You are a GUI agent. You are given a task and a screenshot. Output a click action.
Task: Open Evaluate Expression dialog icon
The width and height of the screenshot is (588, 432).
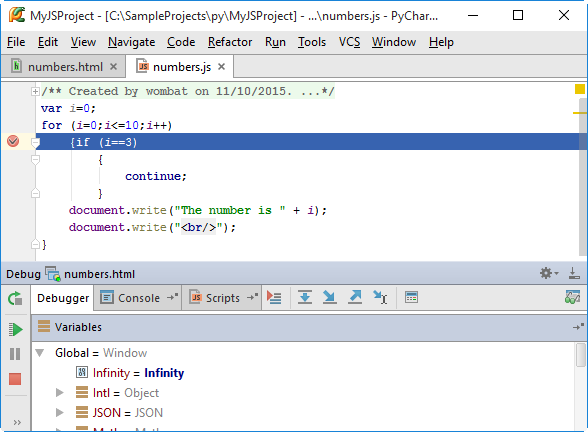[411, 298]
